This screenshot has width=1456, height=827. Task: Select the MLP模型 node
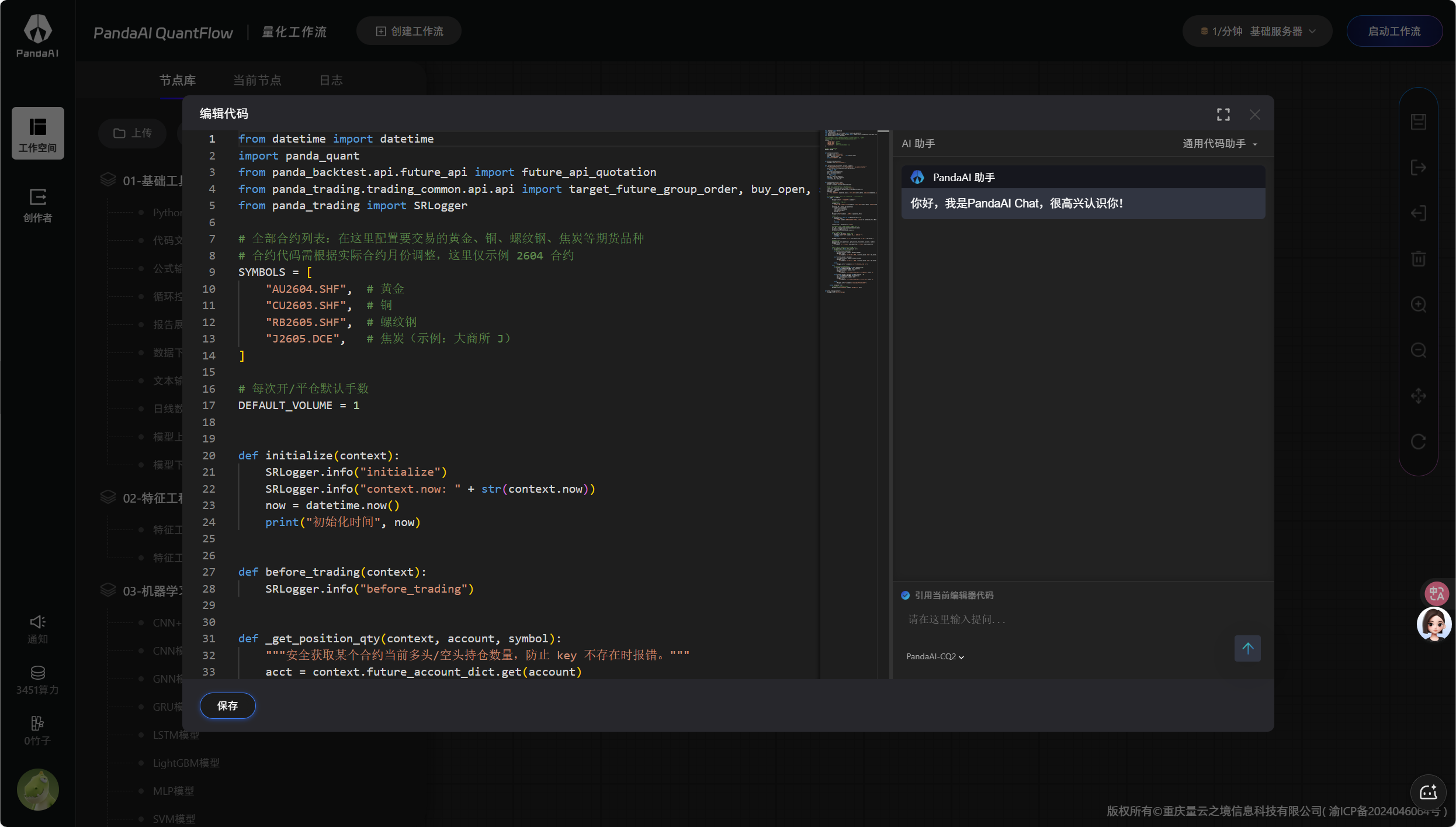pyautogui.click(x=174, y=791)
